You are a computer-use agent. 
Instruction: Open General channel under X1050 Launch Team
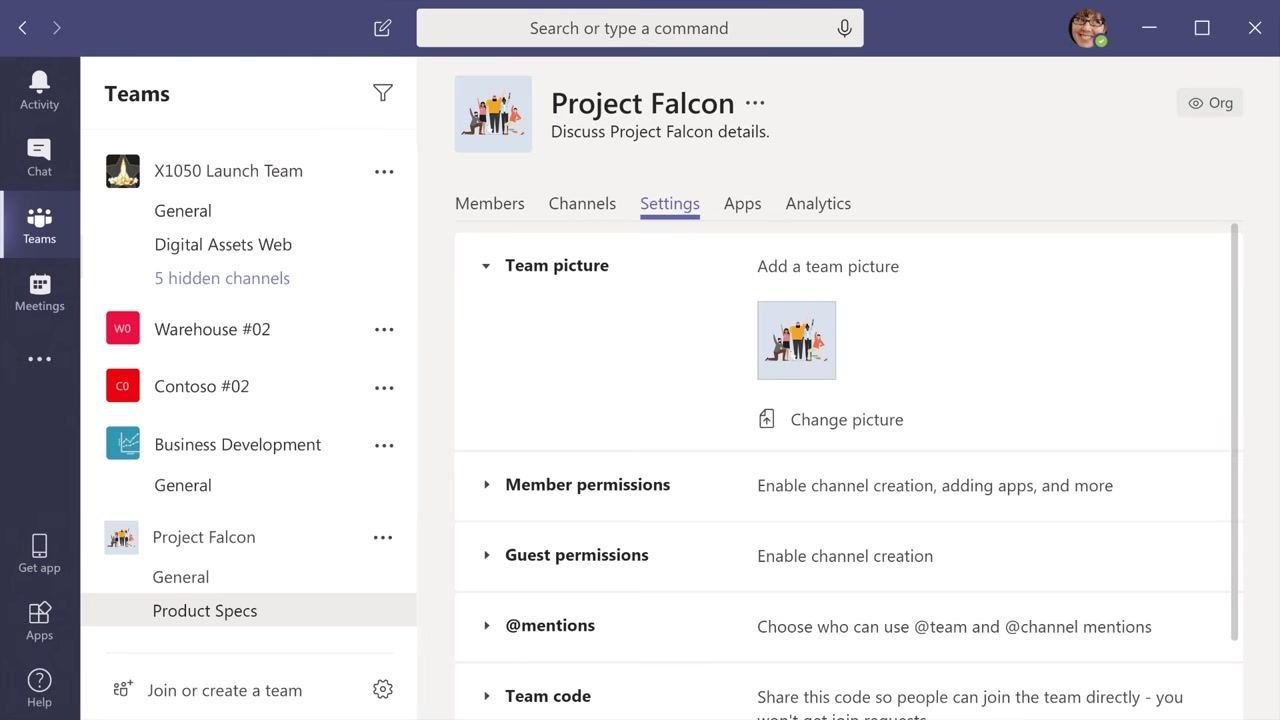click(183, 211)
